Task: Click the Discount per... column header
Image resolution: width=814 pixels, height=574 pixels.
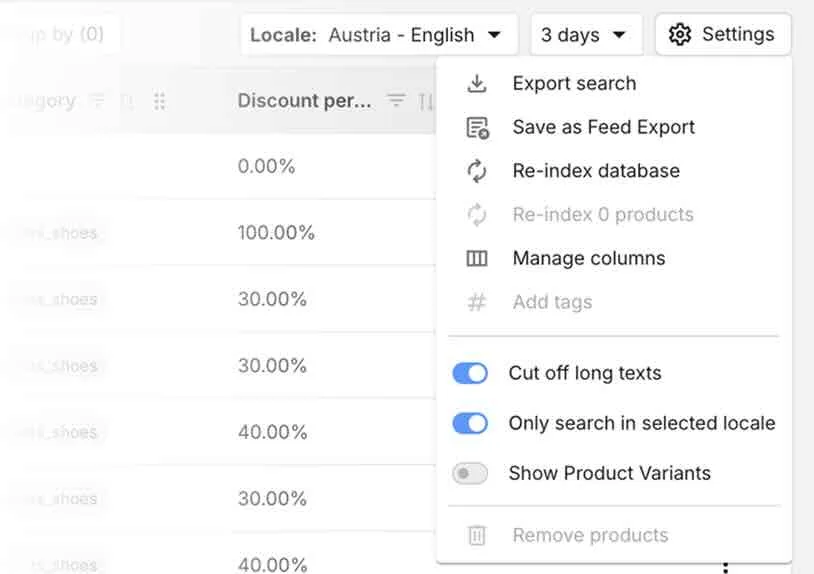Action: [304, 101]
